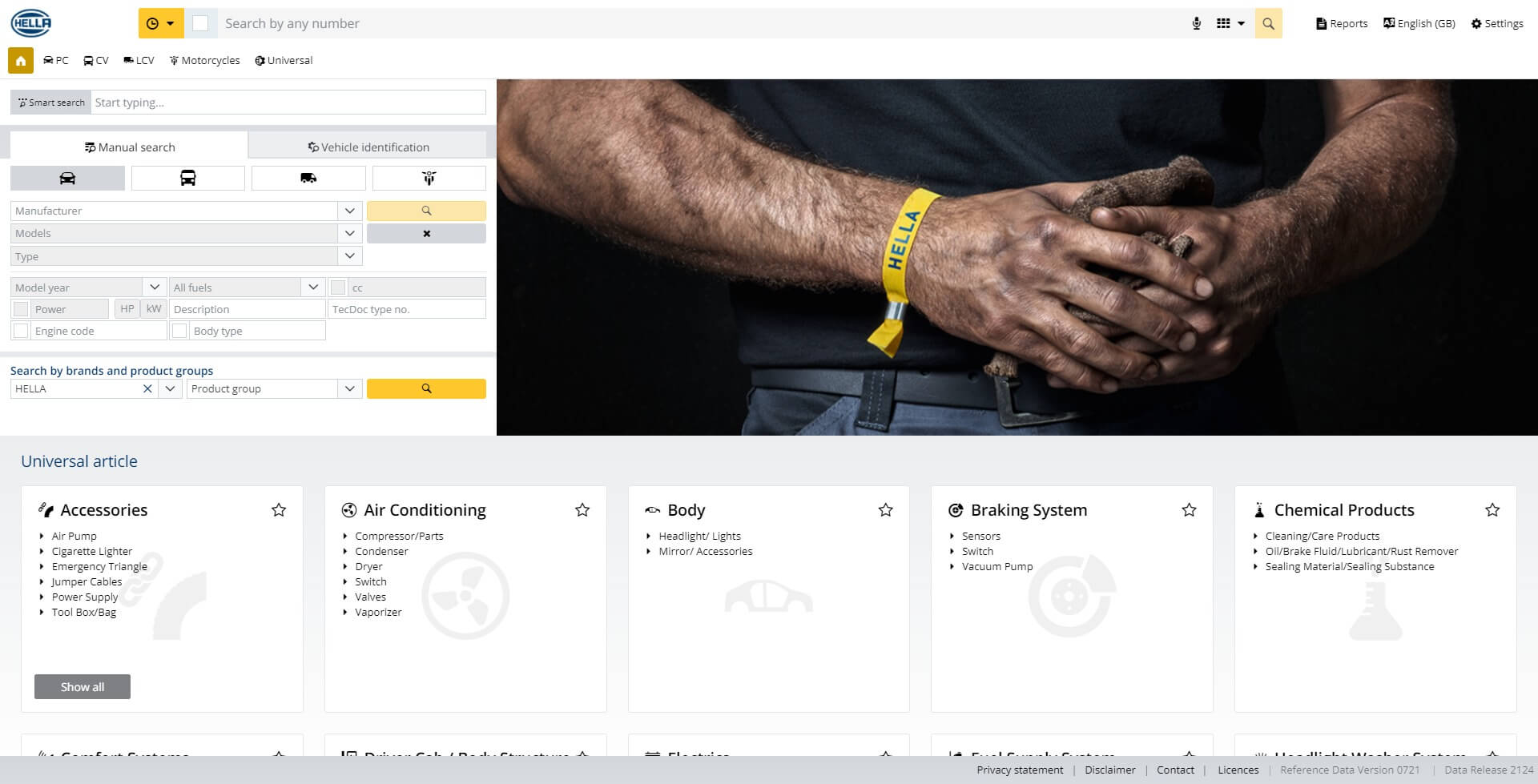Switch to the Vehicle identification tab

click(368, 147)
